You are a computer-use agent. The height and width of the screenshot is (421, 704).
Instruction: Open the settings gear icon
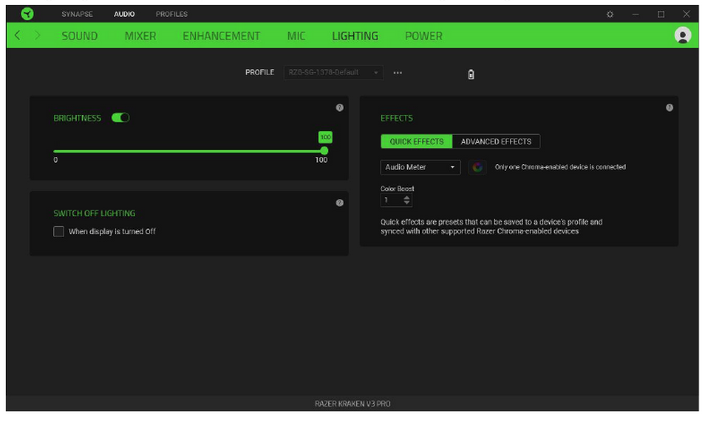click(610, 14)
